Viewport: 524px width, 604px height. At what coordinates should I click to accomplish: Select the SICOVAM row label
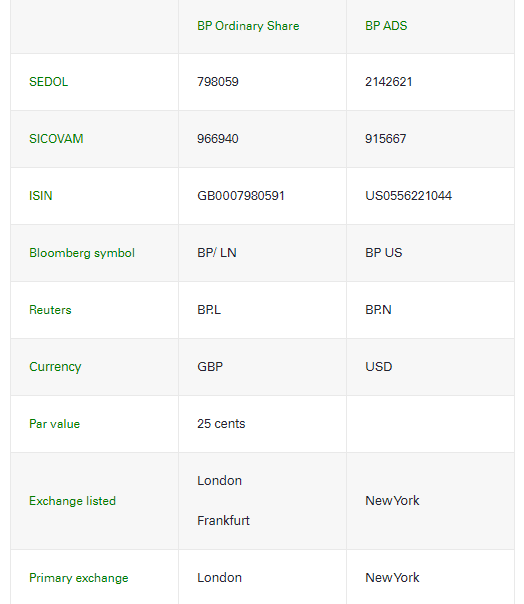tap(56, 139)
